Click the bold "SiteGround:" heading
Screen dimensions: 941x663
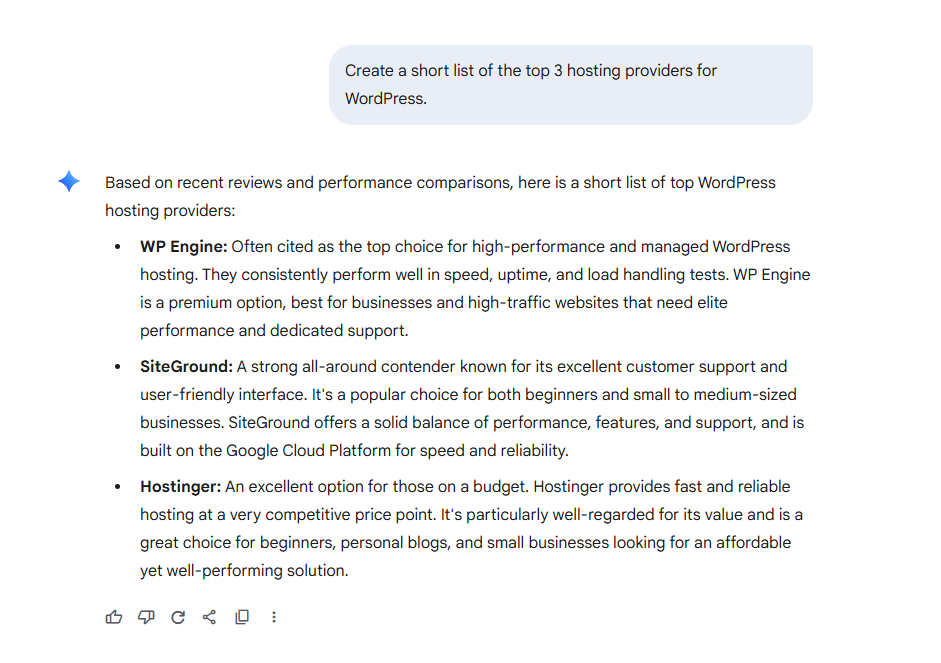(x=186, y=367)
